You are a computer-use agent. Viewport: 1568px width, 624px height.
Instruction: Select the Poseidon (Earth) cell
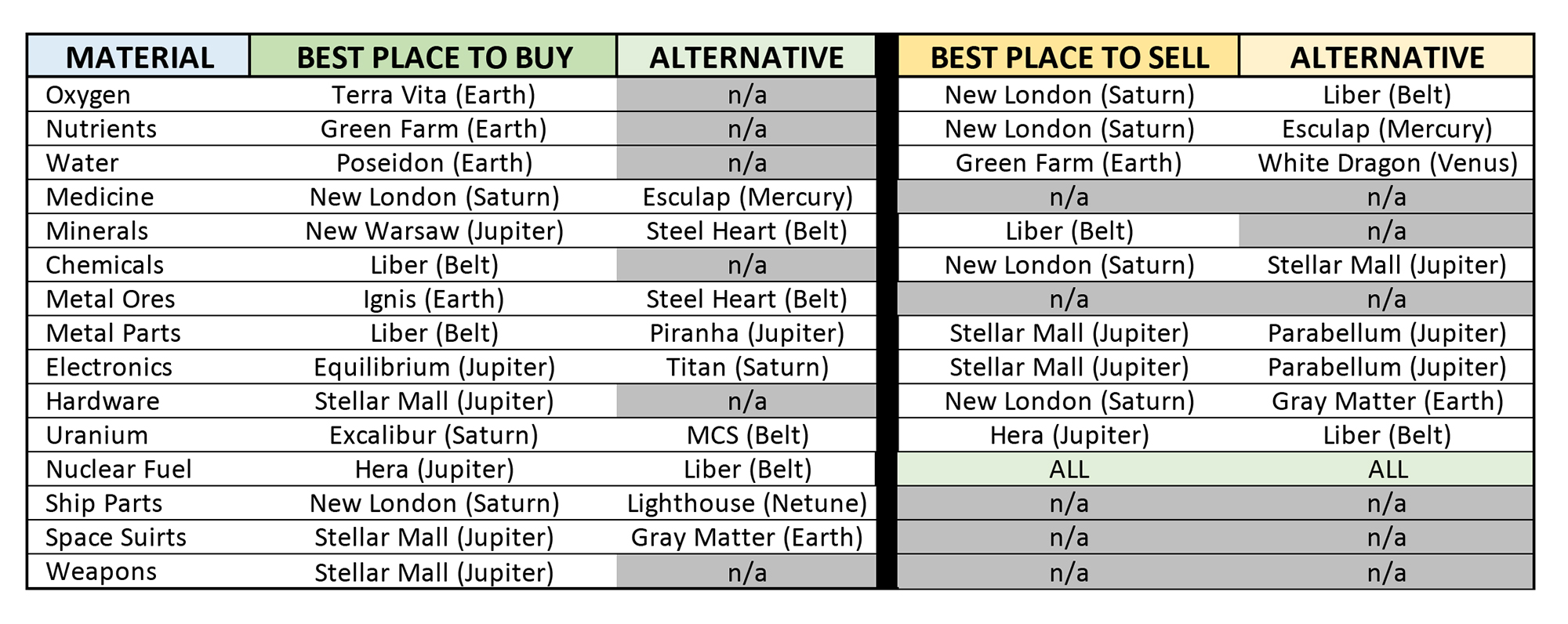click(x=434, y=163)
